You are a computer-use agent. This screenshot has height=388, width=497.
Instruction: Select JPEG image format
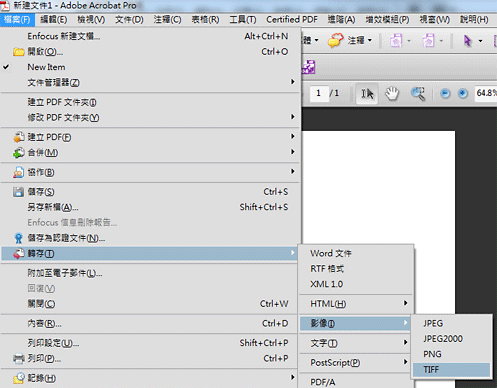point(452,323)
